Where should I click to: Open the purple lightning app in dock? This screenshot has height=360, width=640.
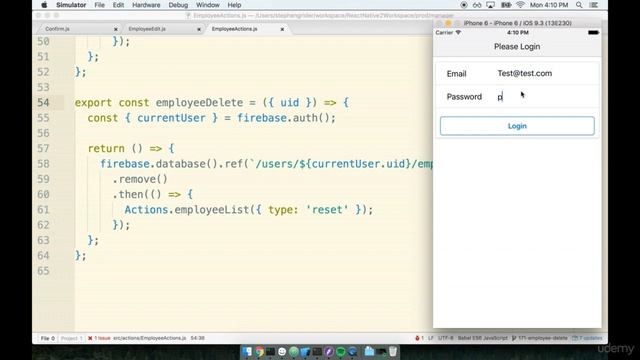coord(329,351)
